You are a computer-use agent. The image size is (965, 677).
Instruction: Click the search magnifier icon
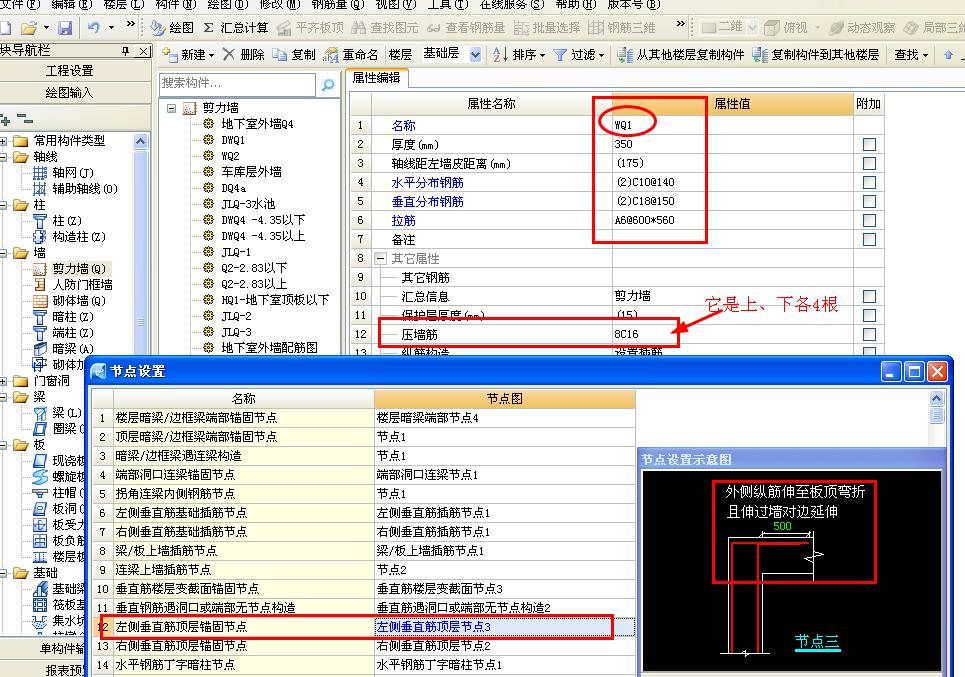328,84
